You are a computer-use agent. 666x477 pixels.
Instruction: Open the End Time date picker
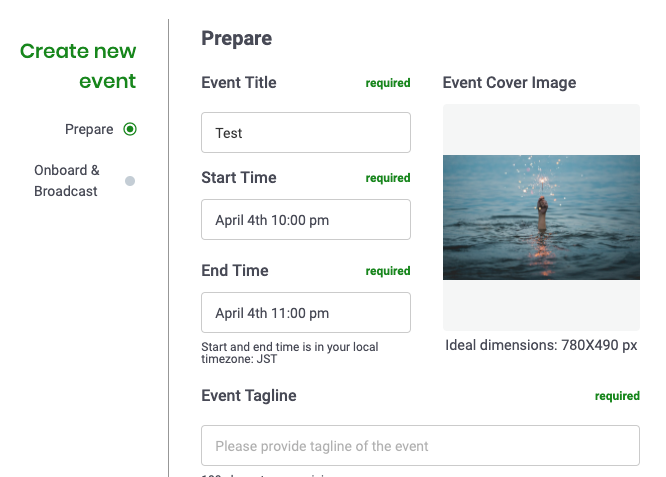[x=306, y=313]
